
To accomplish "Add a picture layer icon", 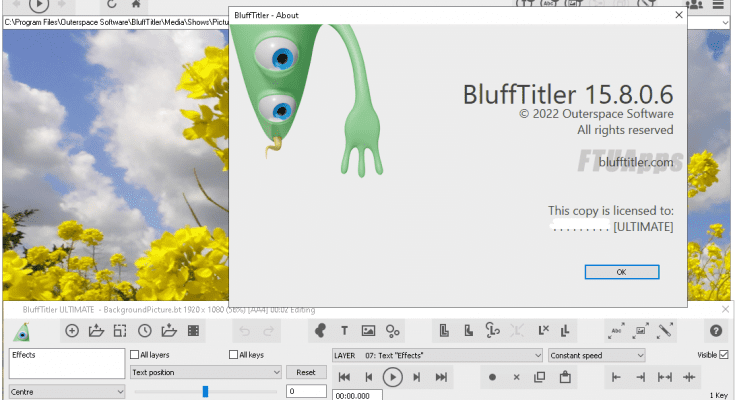I will coord(368,331).
